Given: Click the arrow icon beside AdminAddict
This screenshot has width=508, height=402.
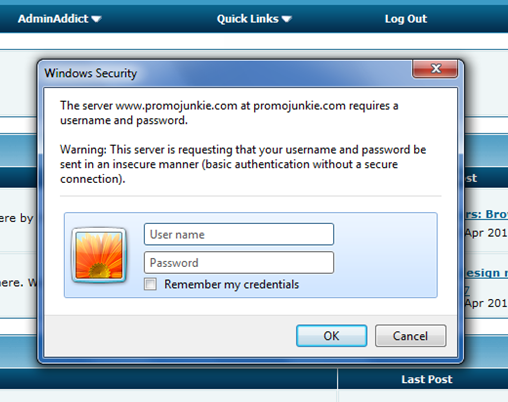Looking at the screenshot, I should 96,19.
